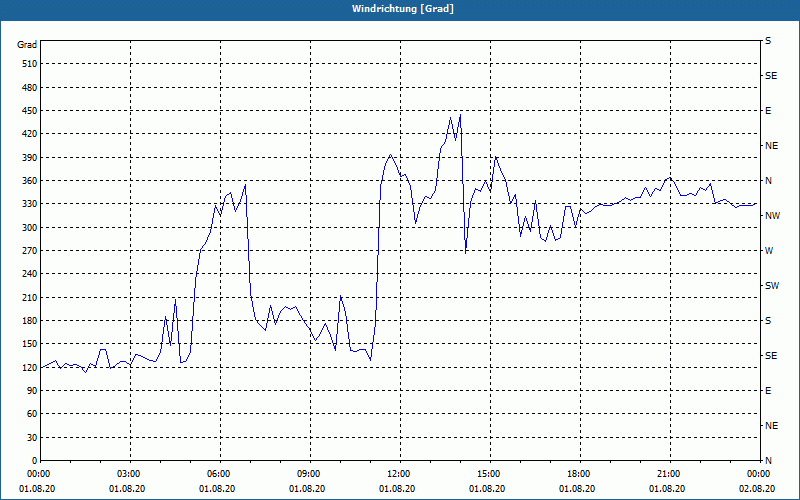Click the 480 y-axis value
This screenshot has width=800, height=500.
30,88
